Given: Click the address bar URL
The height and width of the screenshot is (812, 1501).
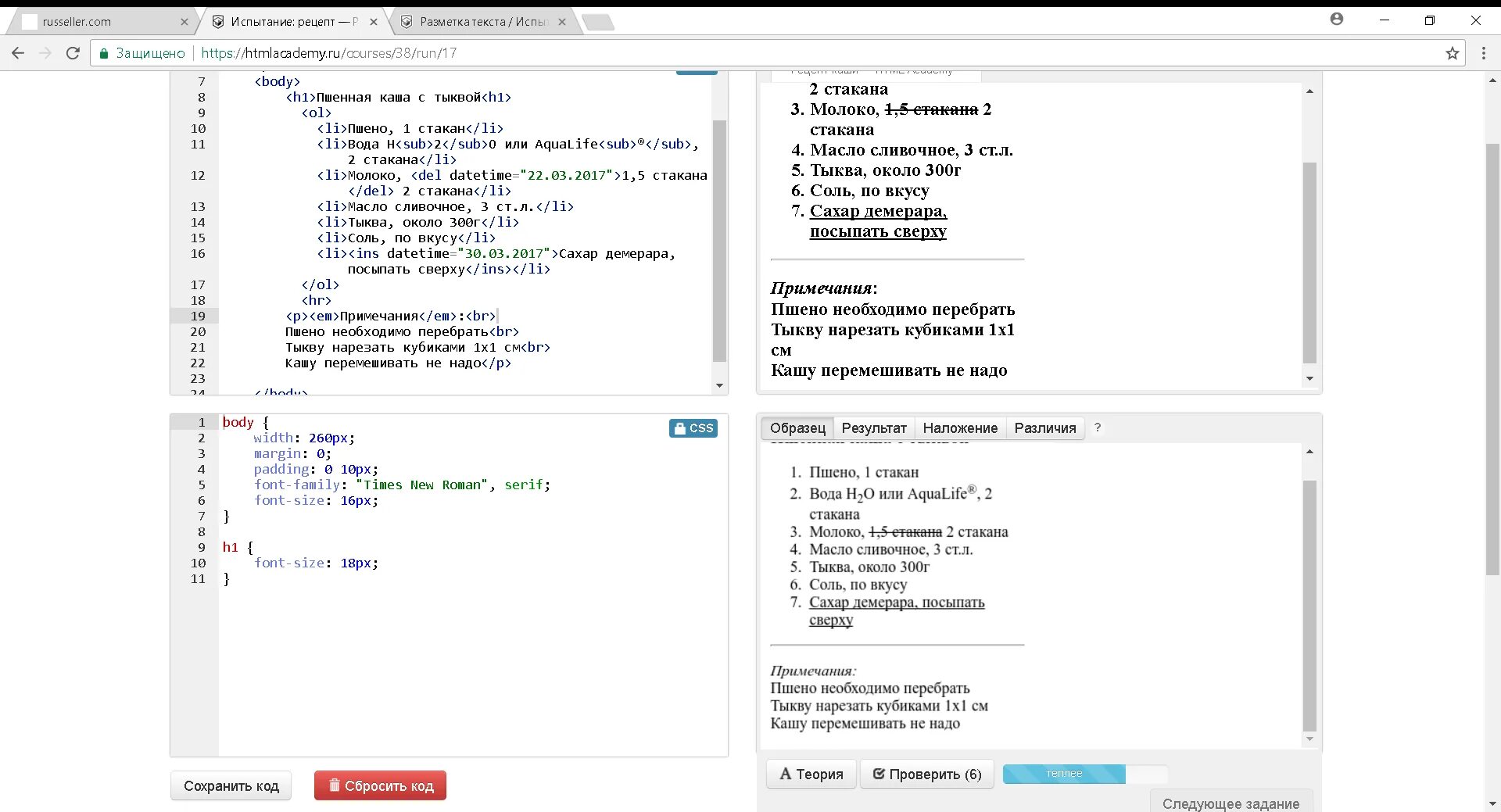Looking at the screenshot, I should point(328,53).
